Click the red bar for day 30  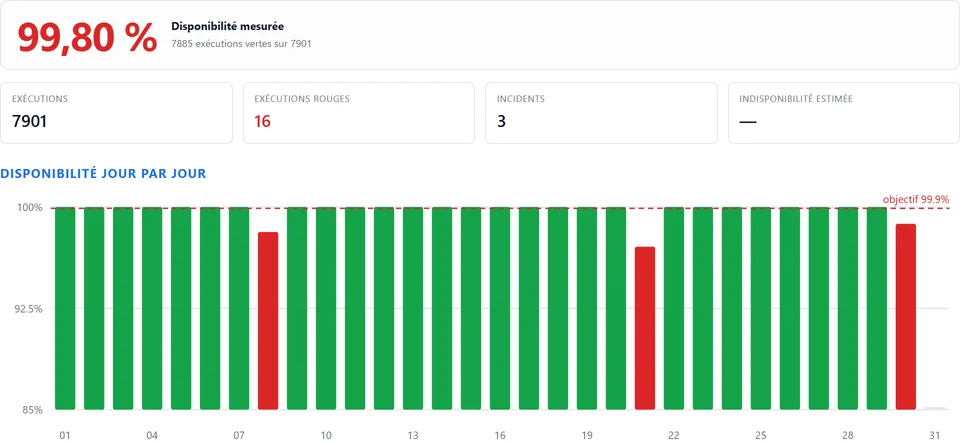[x=906, y=317]
